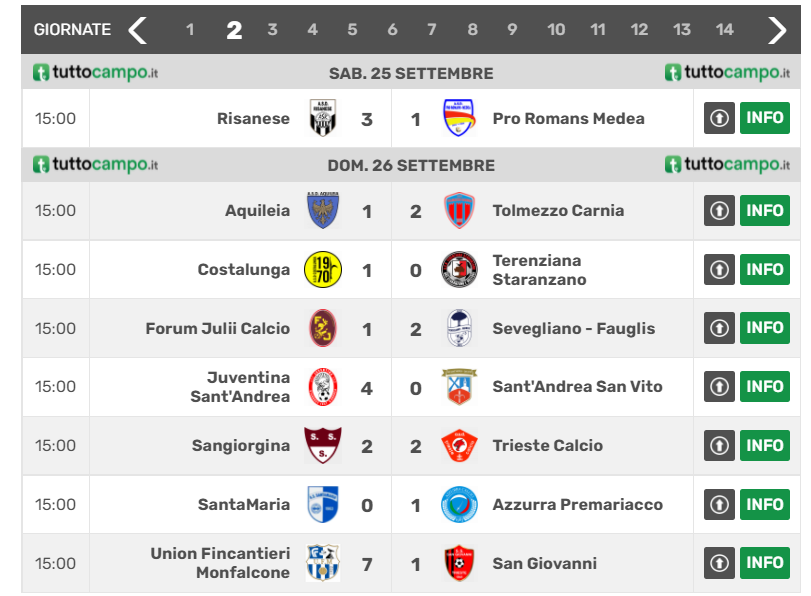Open INFO for Union Fincantieri Monfalcone match

click(x=764, y=563)
